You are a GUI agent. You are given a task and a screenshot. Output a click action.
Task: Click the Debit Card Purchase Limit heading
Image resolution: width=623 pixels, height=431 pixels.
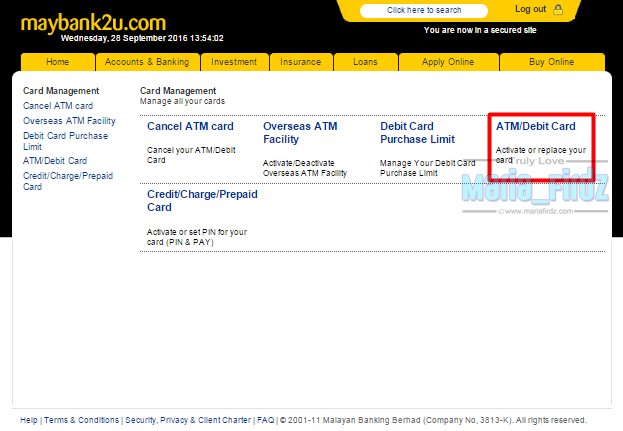coord(418,133)
